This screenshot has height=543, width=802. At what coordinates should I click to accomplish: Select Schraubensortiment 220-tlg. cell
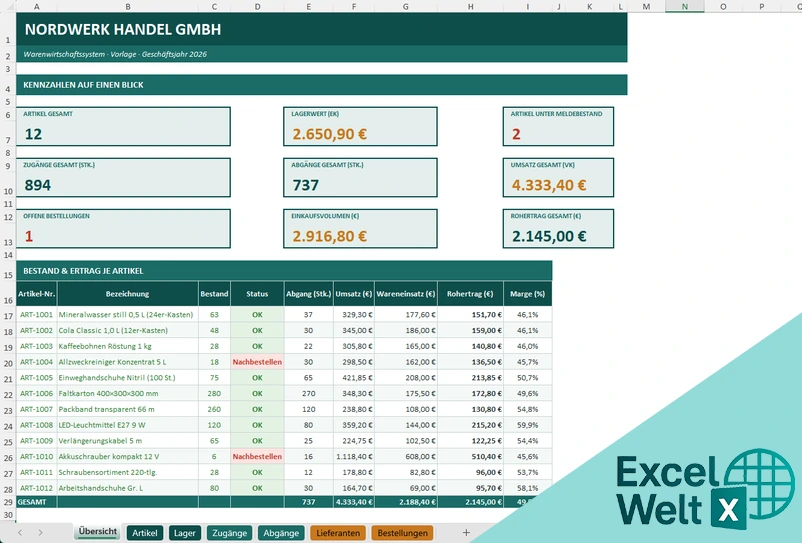(x=127, y=472)
